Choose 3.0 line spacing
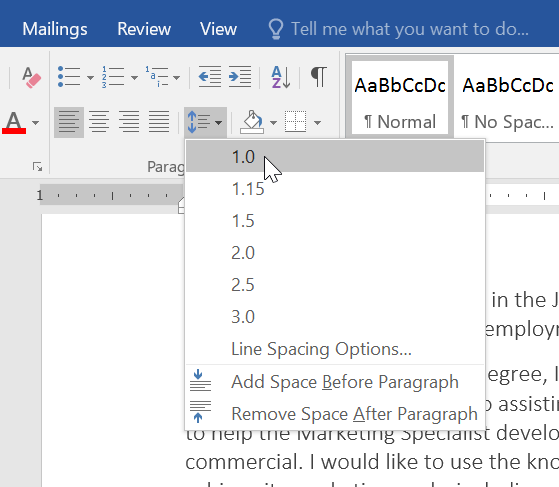Viewport: 559px width, 487px height. [335, 317]
